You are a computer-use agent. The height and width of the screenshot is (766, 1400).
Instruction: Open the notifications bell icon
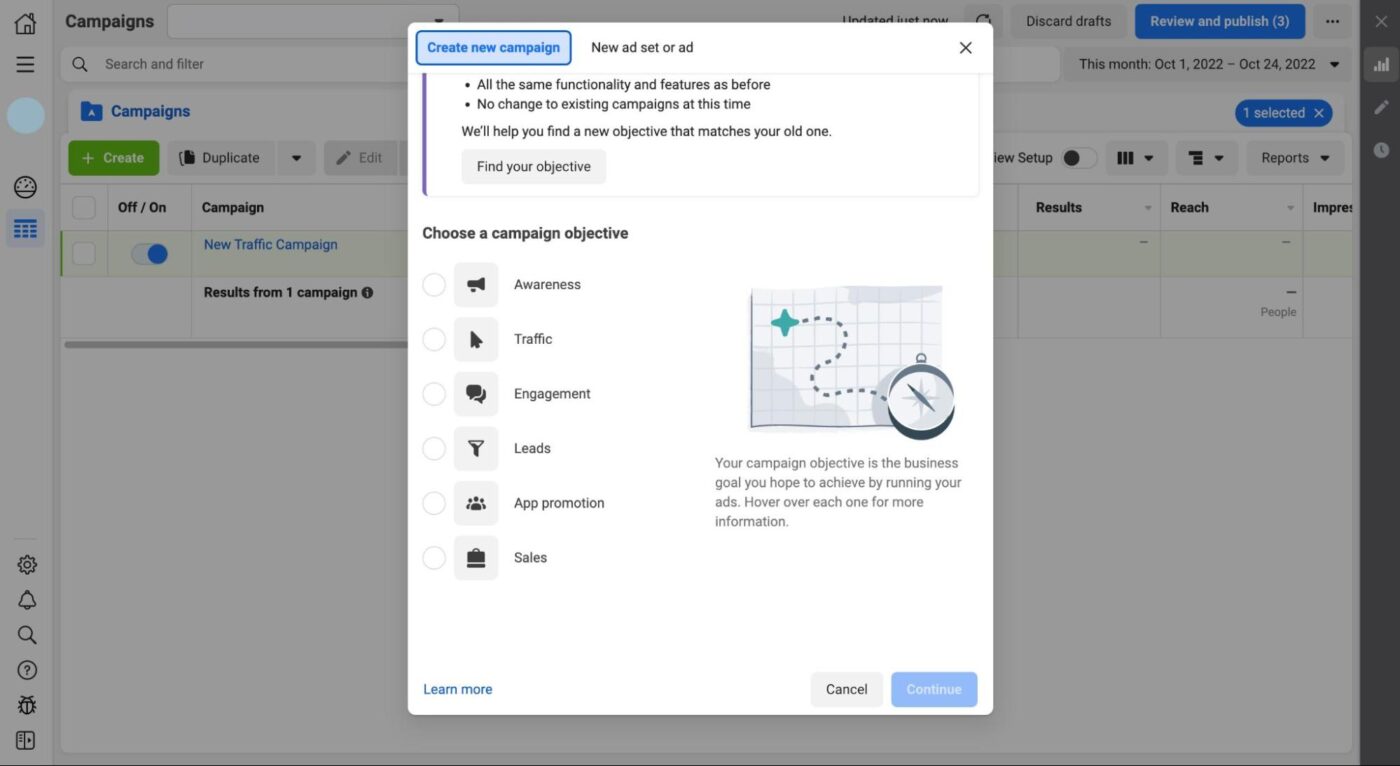25,599
